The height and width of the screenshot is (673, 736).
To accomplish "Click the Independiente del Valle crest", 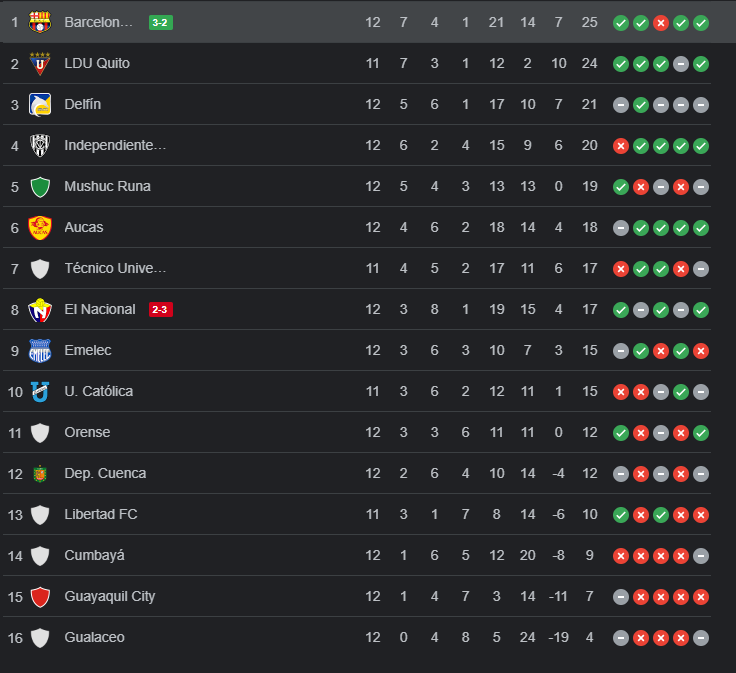I will (x=40, y=145).
